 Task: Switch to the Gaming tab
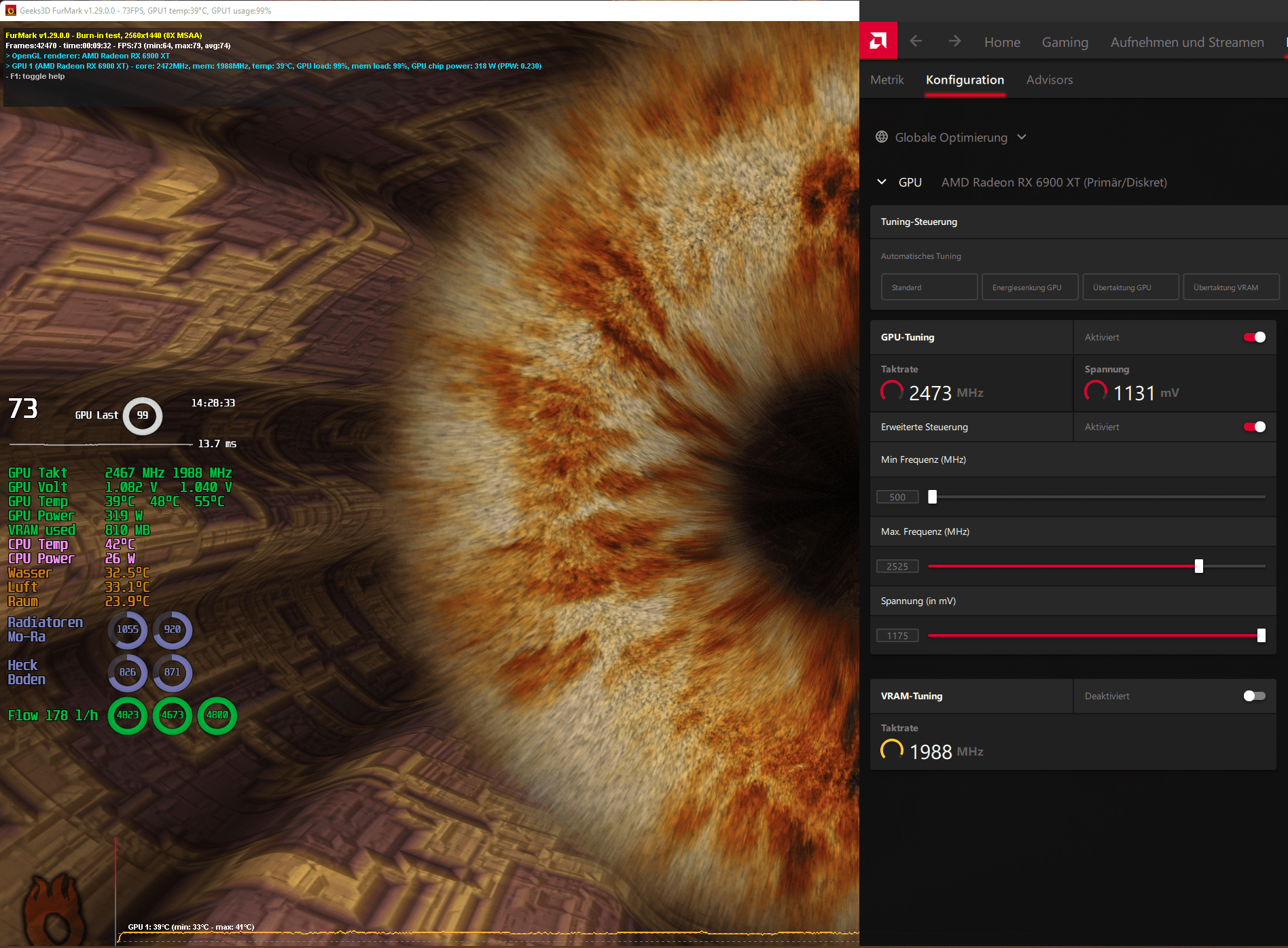[1065, 42]
